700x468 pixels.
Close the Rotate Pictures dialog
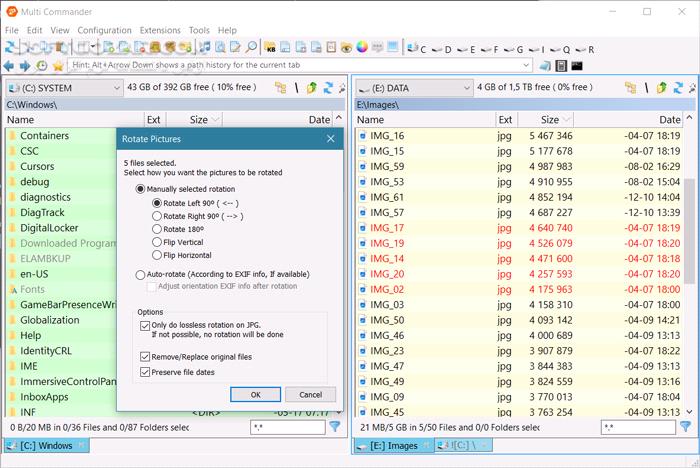(331, 139)
